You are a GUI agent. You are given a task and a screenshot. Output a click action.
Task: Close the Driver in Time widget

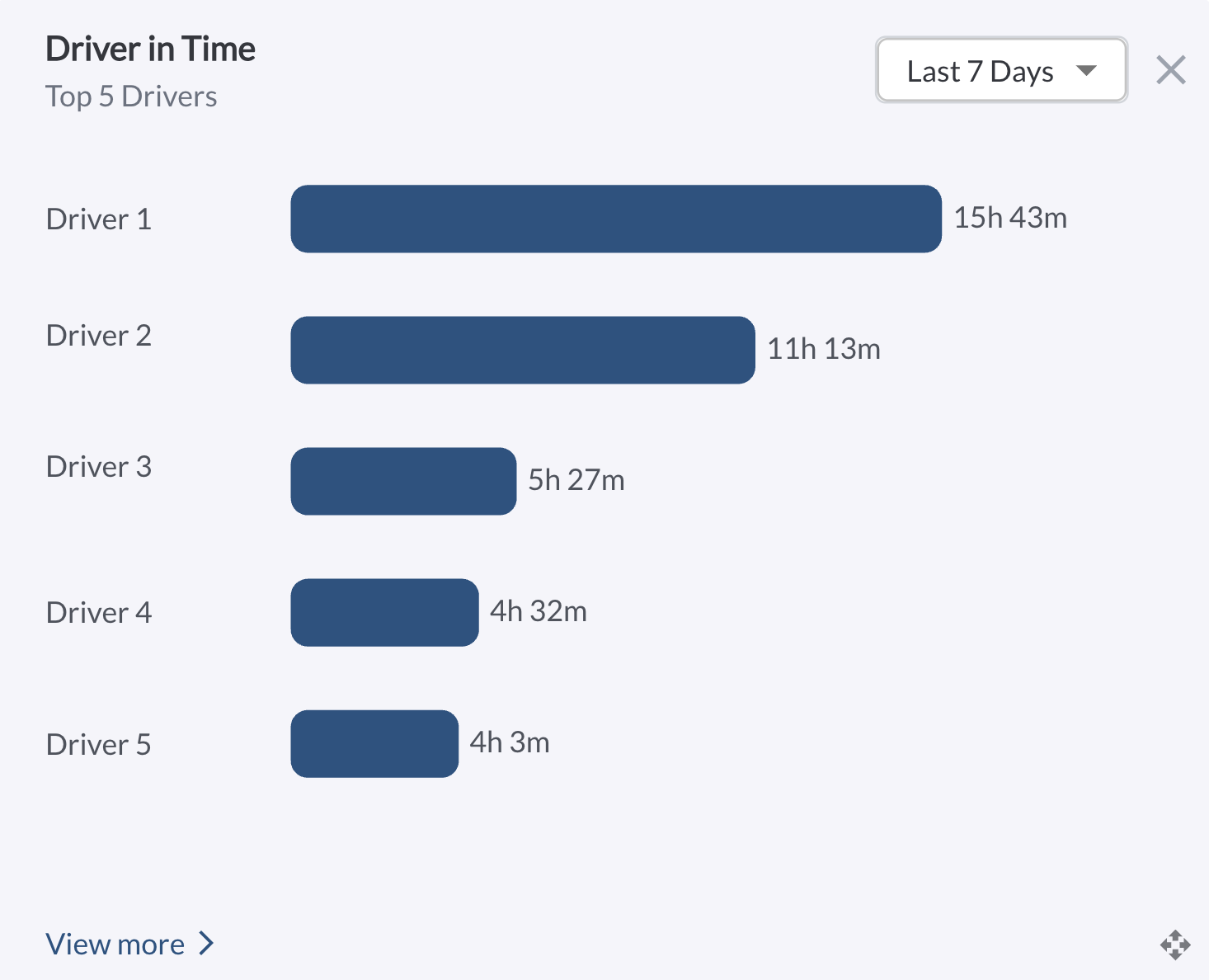tap(1170, 70)
